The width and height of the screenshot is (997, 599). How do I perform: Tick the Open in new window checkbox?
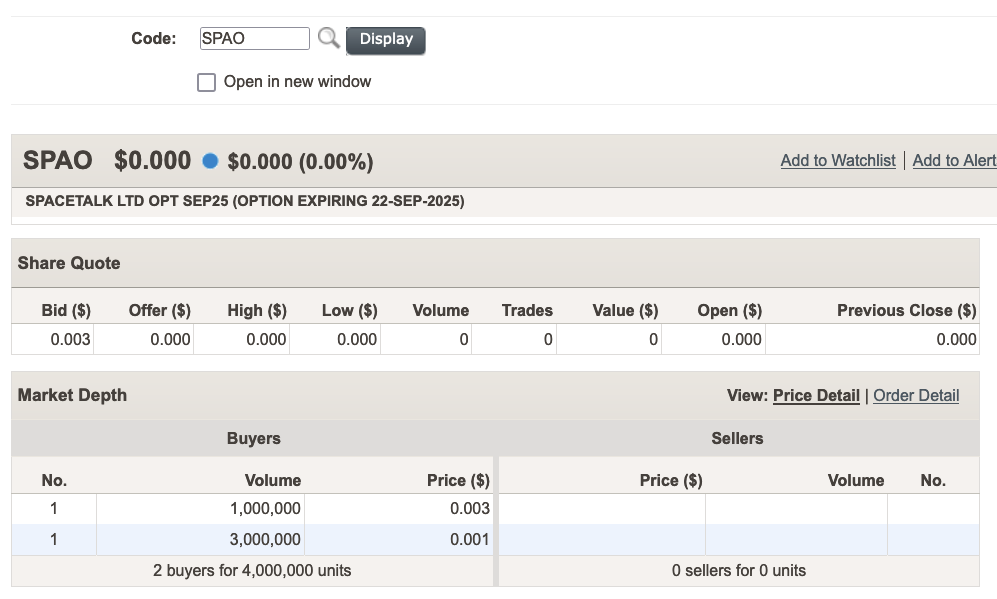coord(206,83)
